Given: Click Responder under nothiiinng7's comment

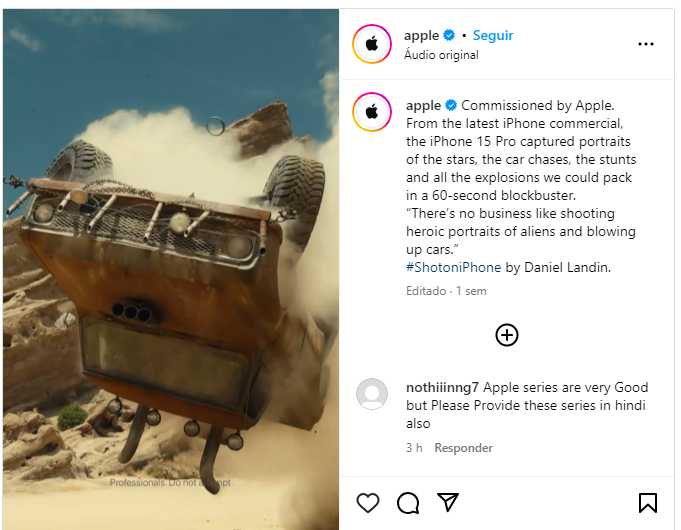Looking at the screenshot, I should coord(463,448).
